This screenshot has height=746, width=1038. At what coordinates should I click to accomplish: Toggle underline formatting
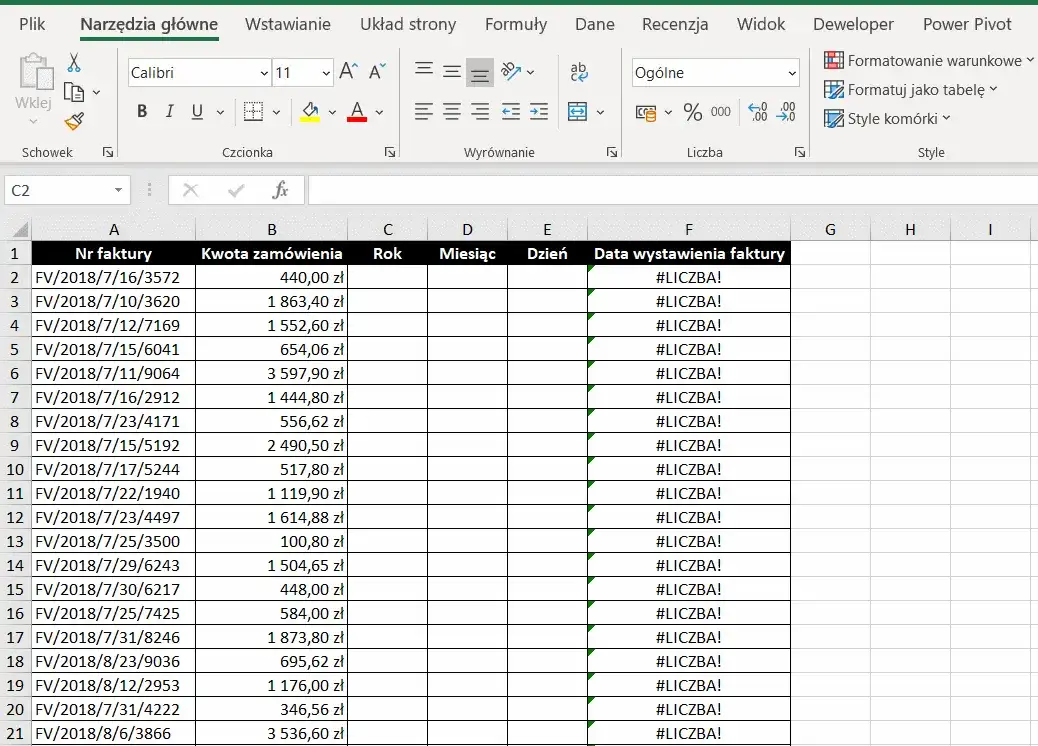[x=195, y=111]
